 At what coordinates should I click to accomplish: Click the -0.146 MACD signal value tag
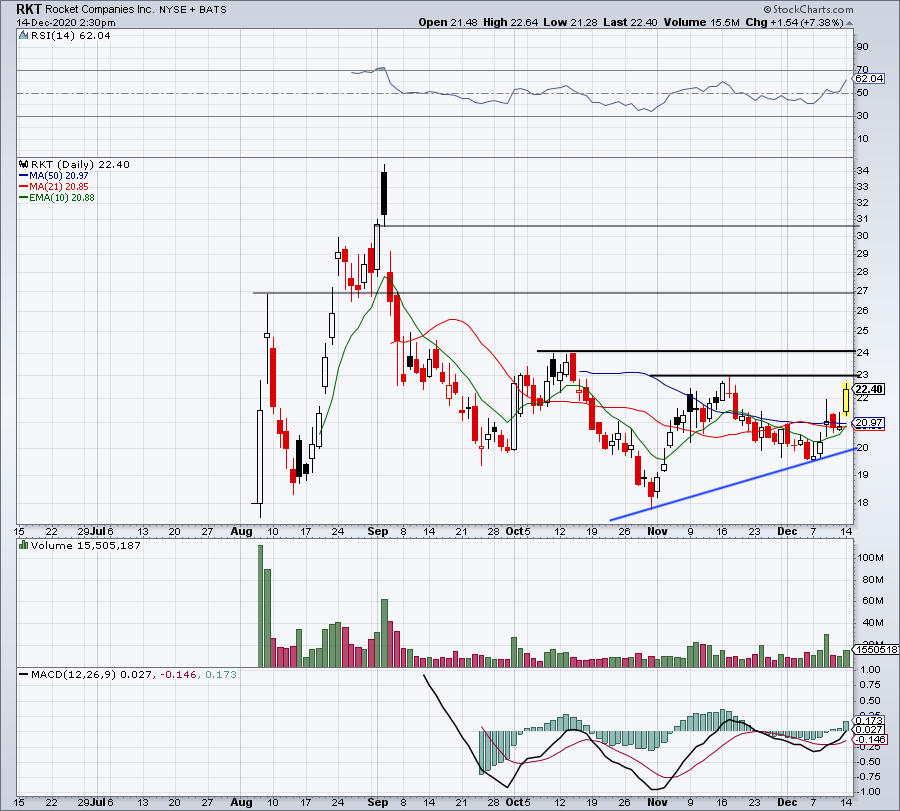coord(870,739)
